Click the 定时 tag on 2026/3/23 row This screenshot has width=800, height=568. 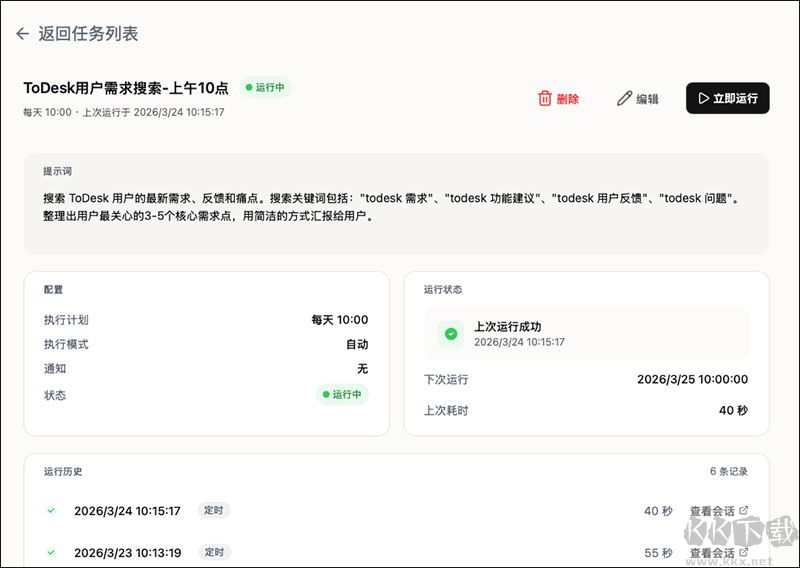pyautogui.click(x=214, y=552)
